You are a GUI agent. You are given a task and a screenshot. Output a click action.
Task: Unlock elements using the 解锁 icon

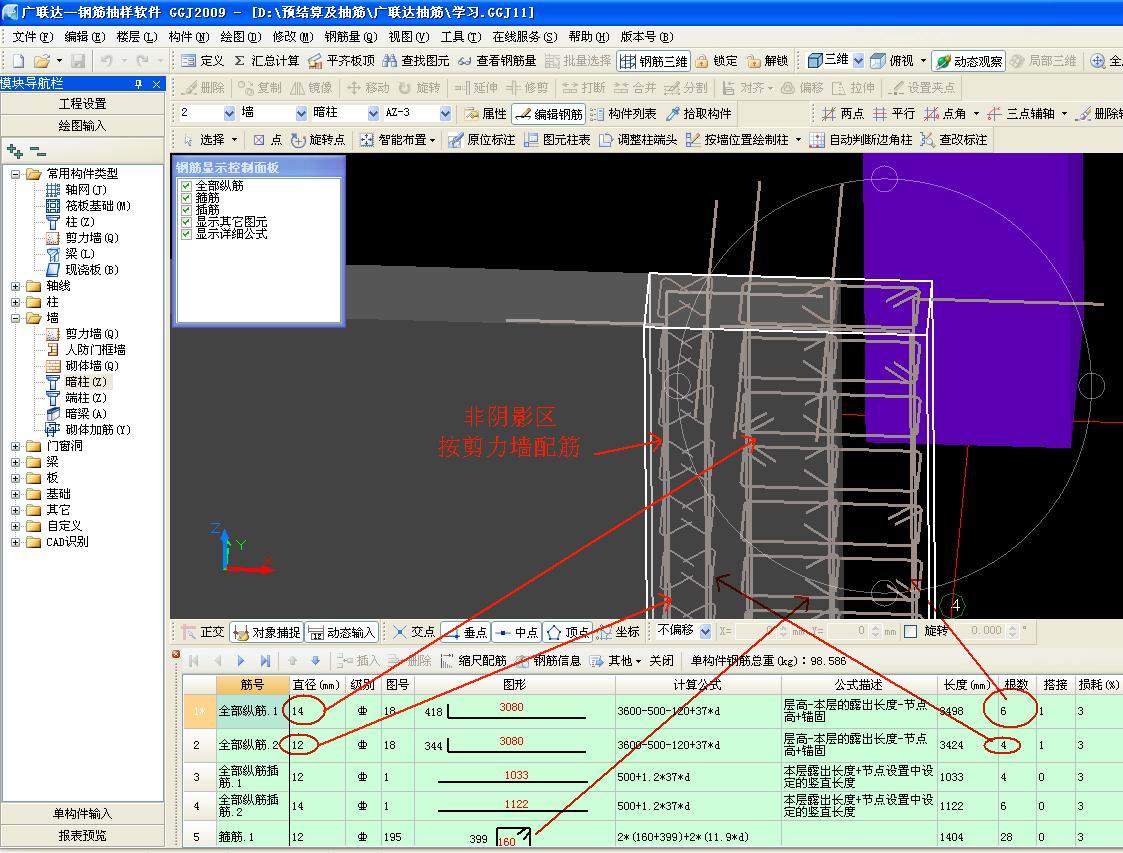[x=768, y=61]
